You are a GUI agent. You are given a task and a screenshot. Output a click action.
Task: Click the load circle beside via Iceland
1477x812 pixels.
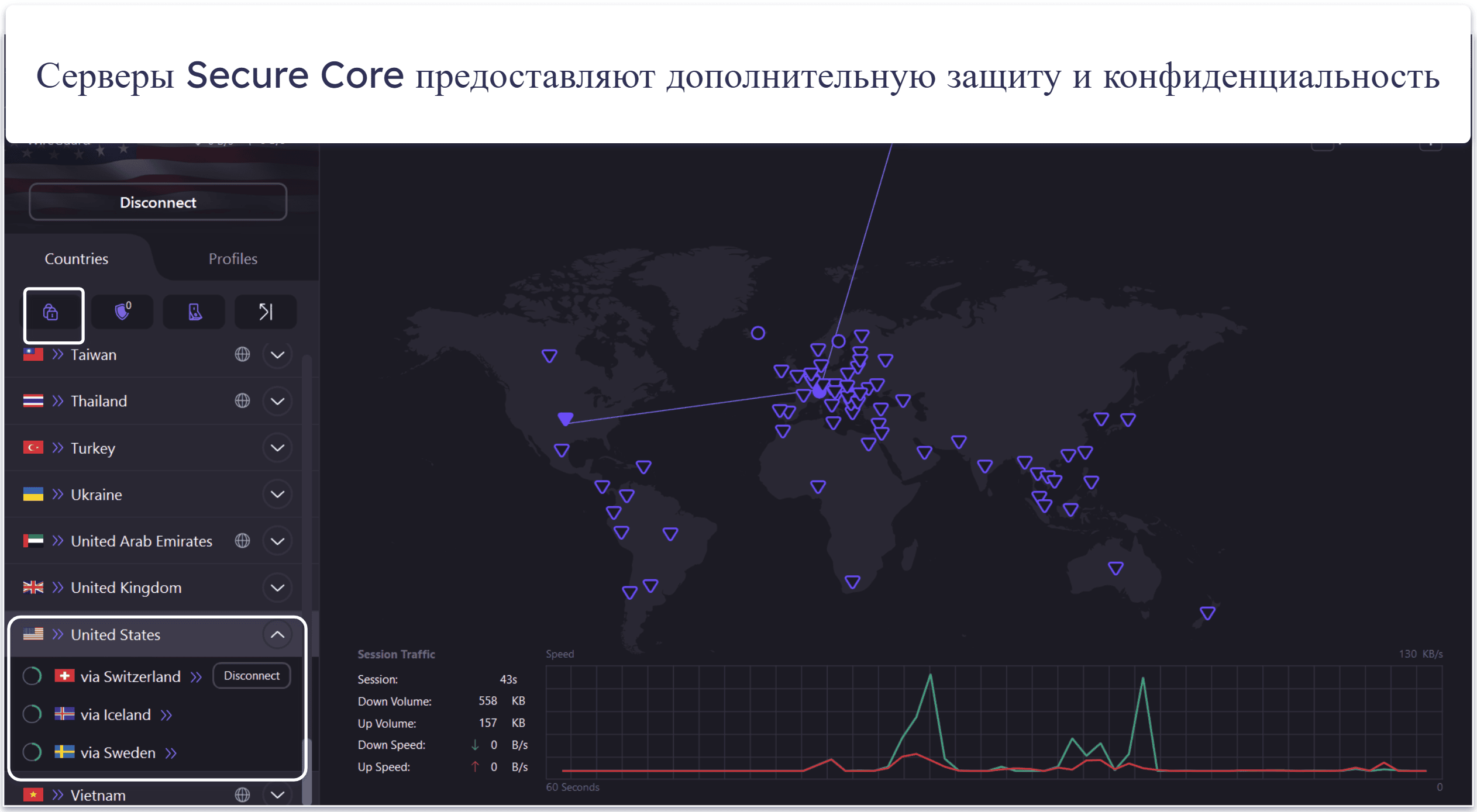32,714
